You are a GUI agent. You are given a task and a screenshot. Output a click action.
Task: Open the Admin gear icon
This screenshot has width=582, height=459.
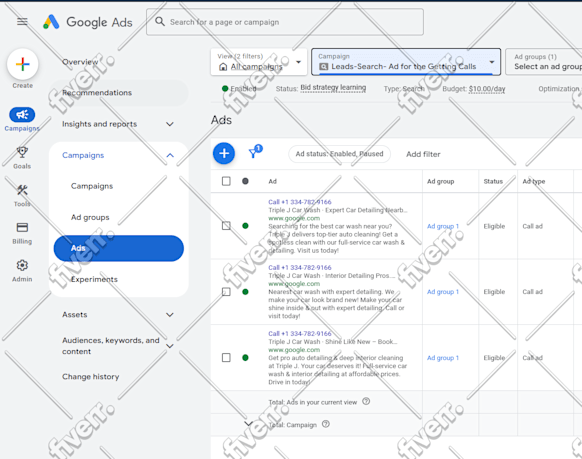[x=22, y=265]
